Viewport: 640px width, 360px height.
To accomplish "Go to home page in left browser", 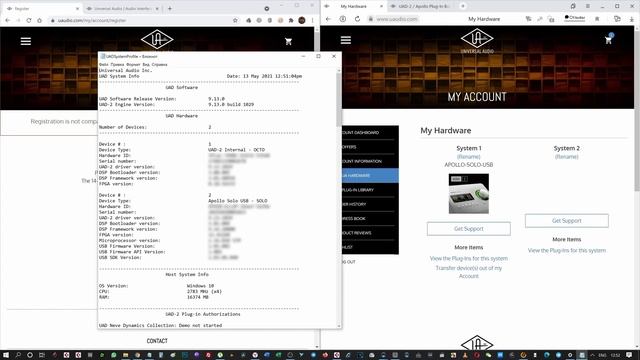I will pyautogui.click(x=39, y=20).
